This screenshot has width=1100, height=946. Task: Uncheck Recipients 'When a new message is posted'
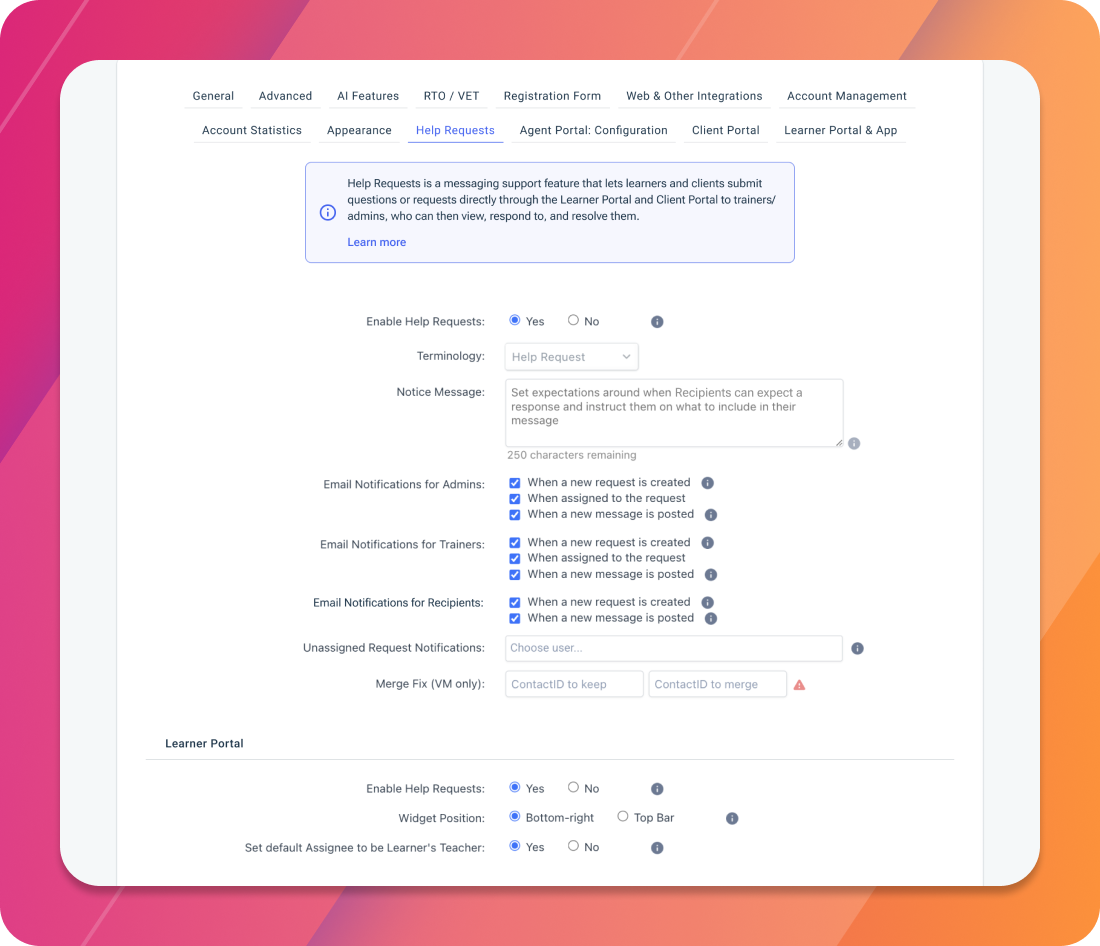coord(515,618)
